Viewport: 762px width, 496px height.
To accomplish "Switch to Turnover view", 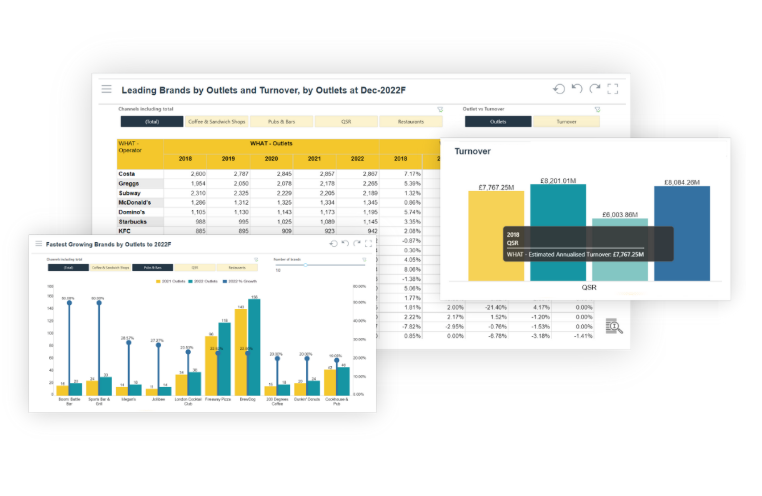I will 565,122.
